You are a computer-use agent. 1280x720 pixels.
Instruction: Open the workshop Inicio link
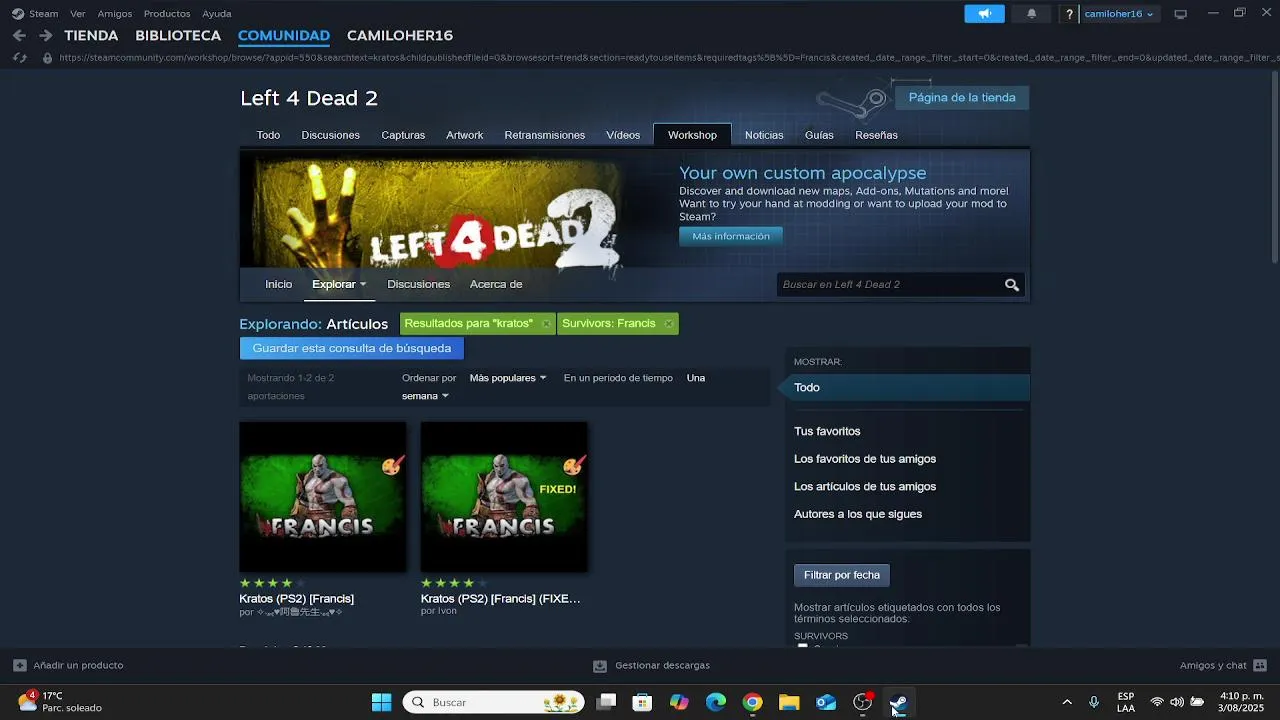278,285
